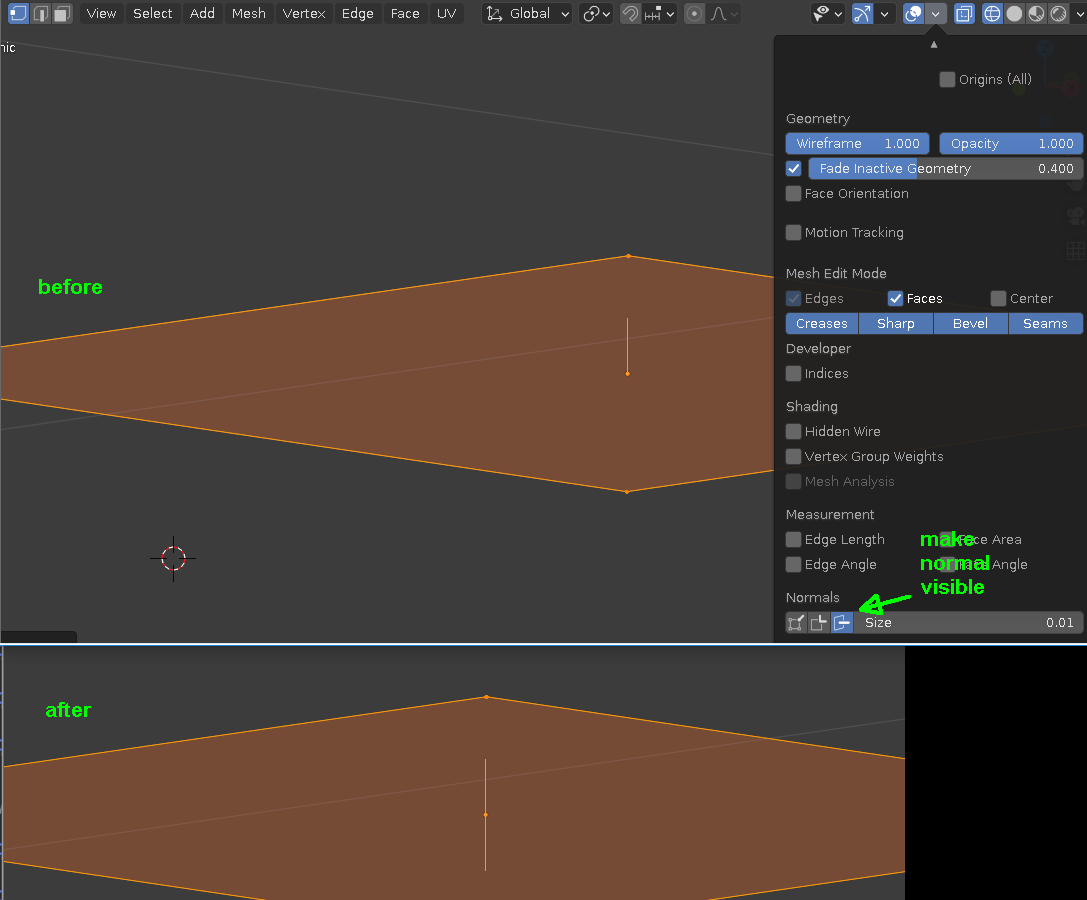Switch to material preview shading
1087x900 pixels.
point(1036,13)
